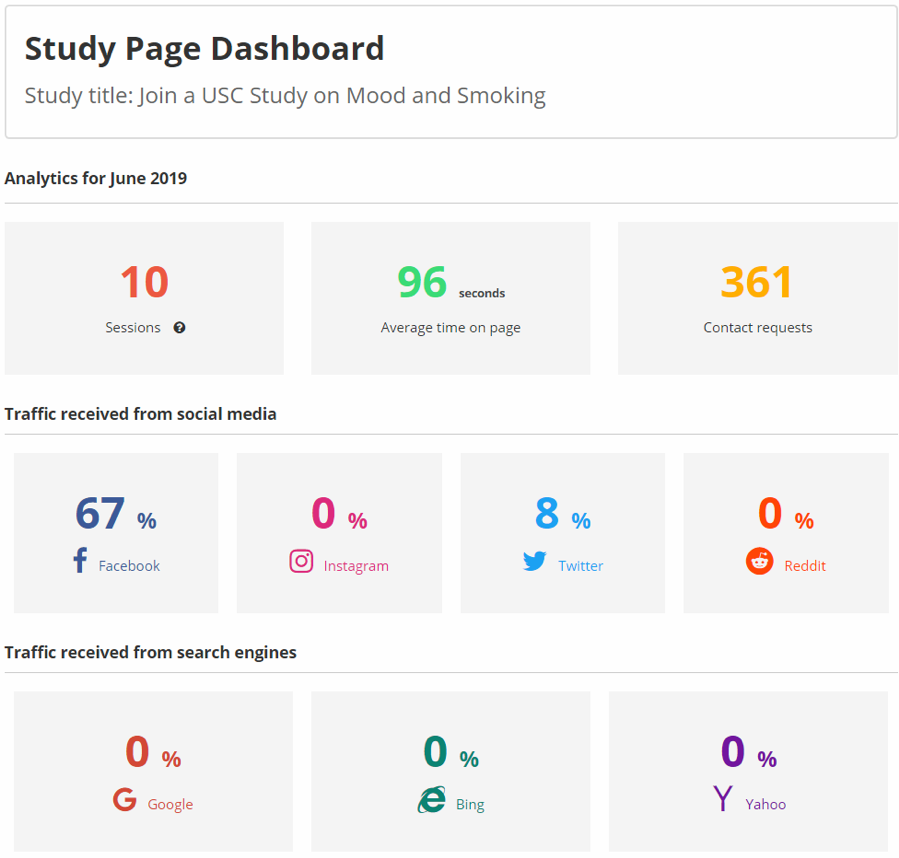Viewport: 899px width, 858px height.
Task: Click the Instagram camera icon
Action: pos(301,561)
